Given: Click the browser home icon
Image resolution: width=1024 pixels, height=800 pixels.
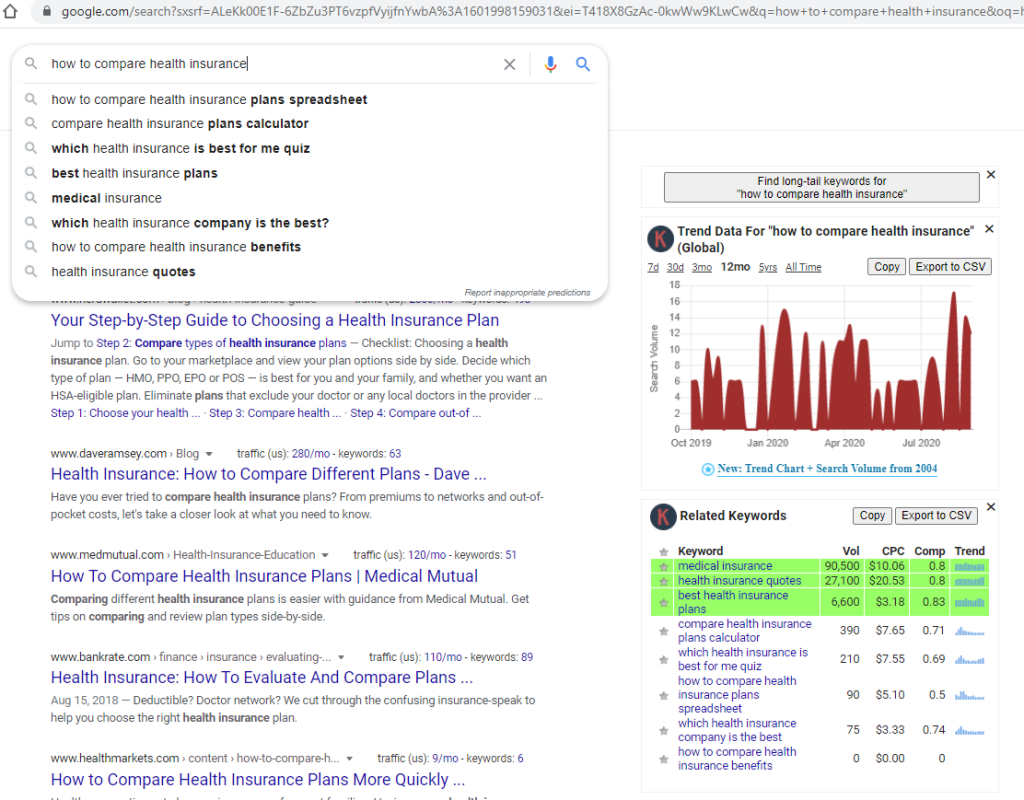Looking at the screenshot, I should [10, 11].
